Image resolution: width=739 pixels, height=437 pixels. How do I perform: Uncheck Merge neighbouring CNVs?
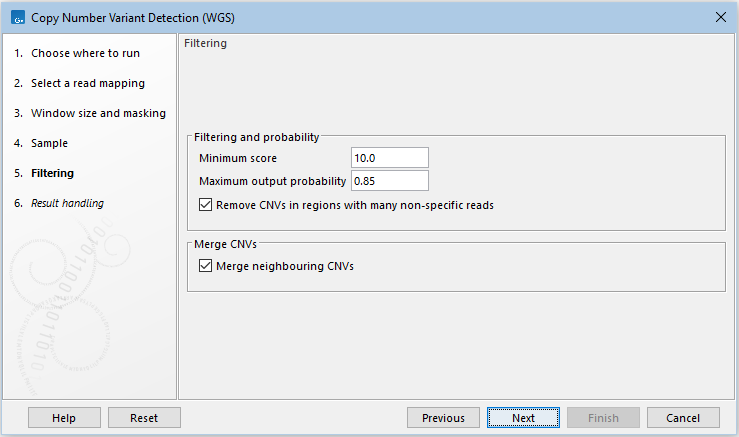206,266
